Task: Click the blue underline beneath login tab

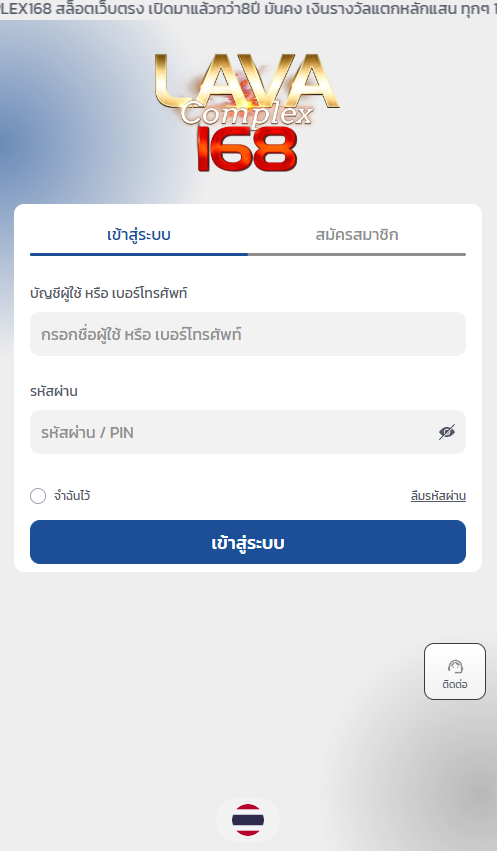Action: (139, 254)
